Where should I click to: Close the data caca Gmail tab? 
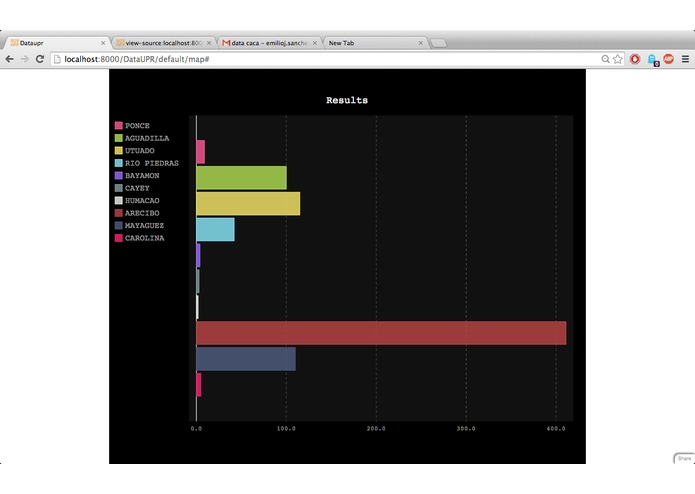tap(315, 43)
